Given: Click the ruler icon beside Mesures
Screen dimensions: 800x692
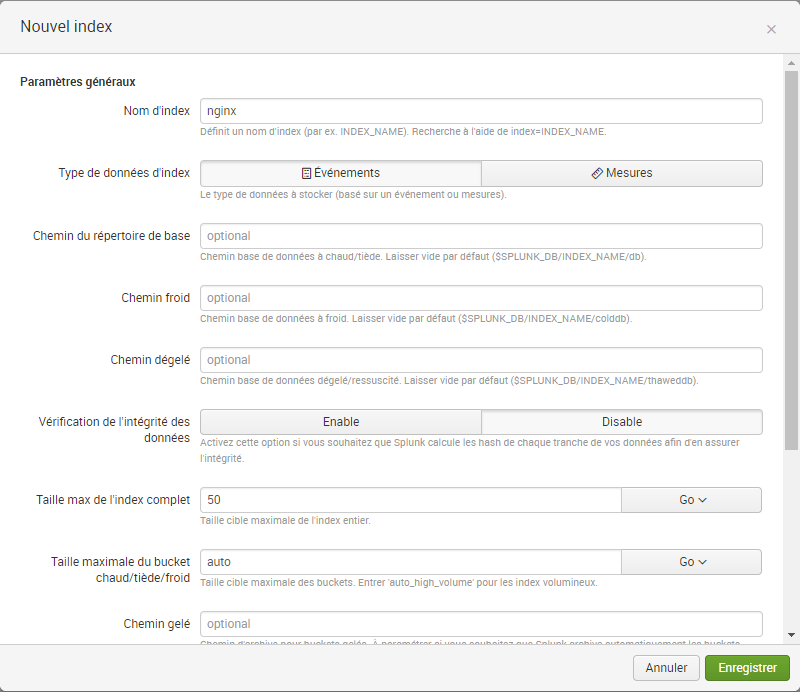Looking at the screenshot, I should point(597,173).
